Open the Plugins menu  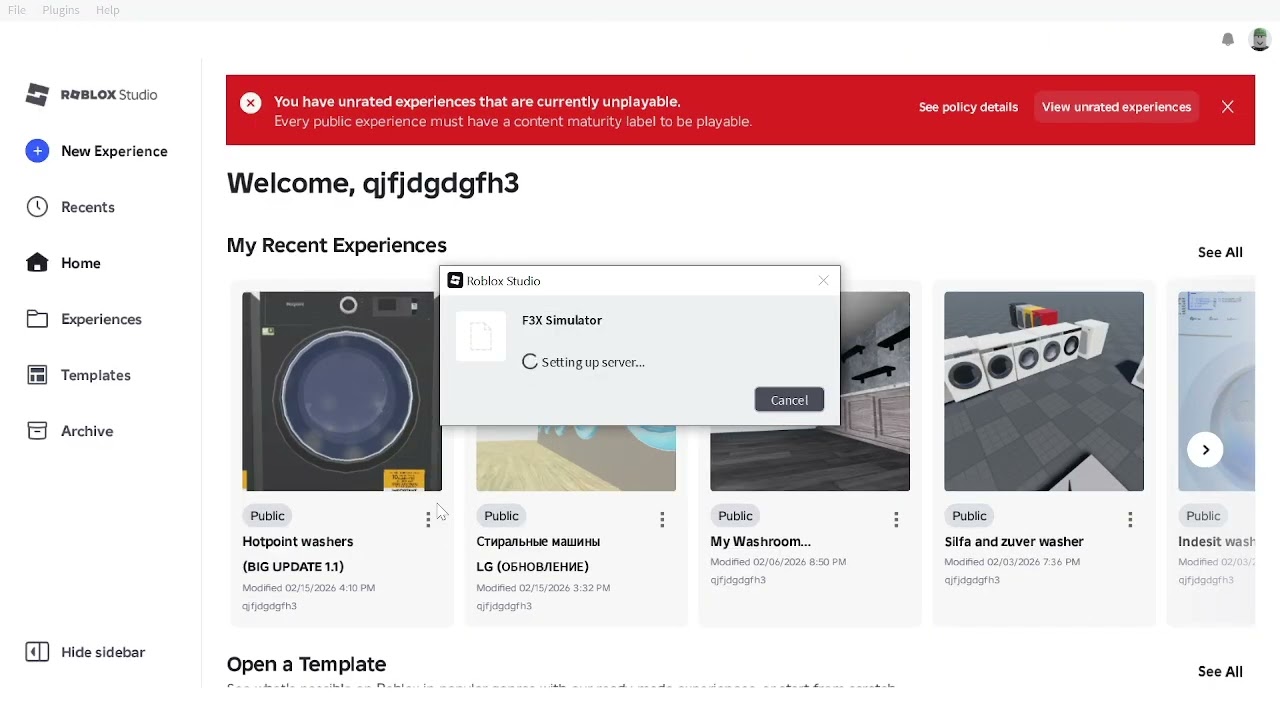click(x=61, y=10)
